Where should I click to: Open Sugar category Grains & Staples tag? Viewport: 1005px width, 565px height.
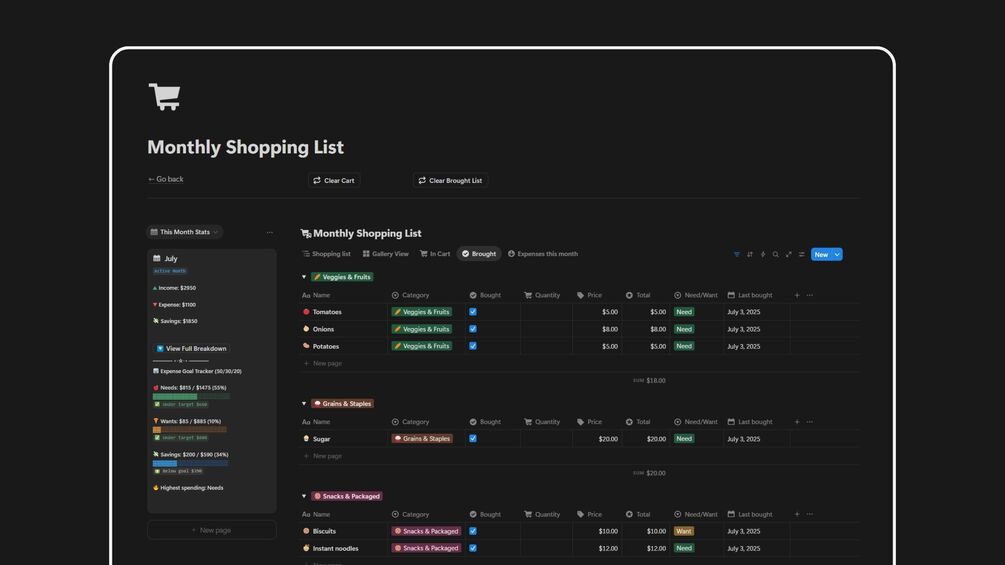coord(422,439)
